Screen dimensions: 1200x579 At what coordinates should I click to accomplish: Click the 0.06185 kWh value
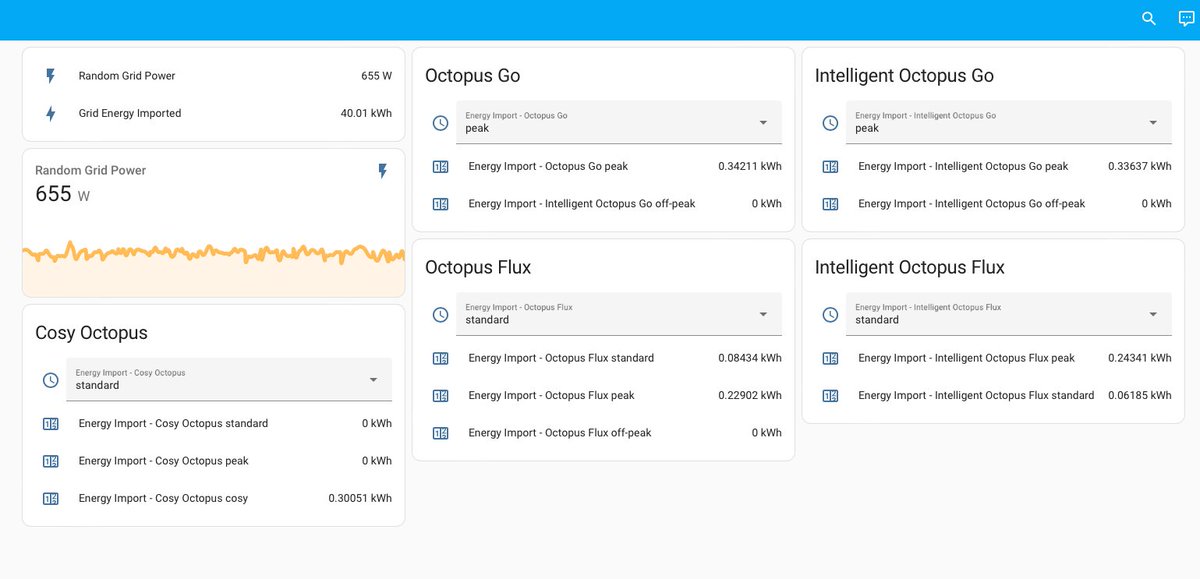(1140, 396)
